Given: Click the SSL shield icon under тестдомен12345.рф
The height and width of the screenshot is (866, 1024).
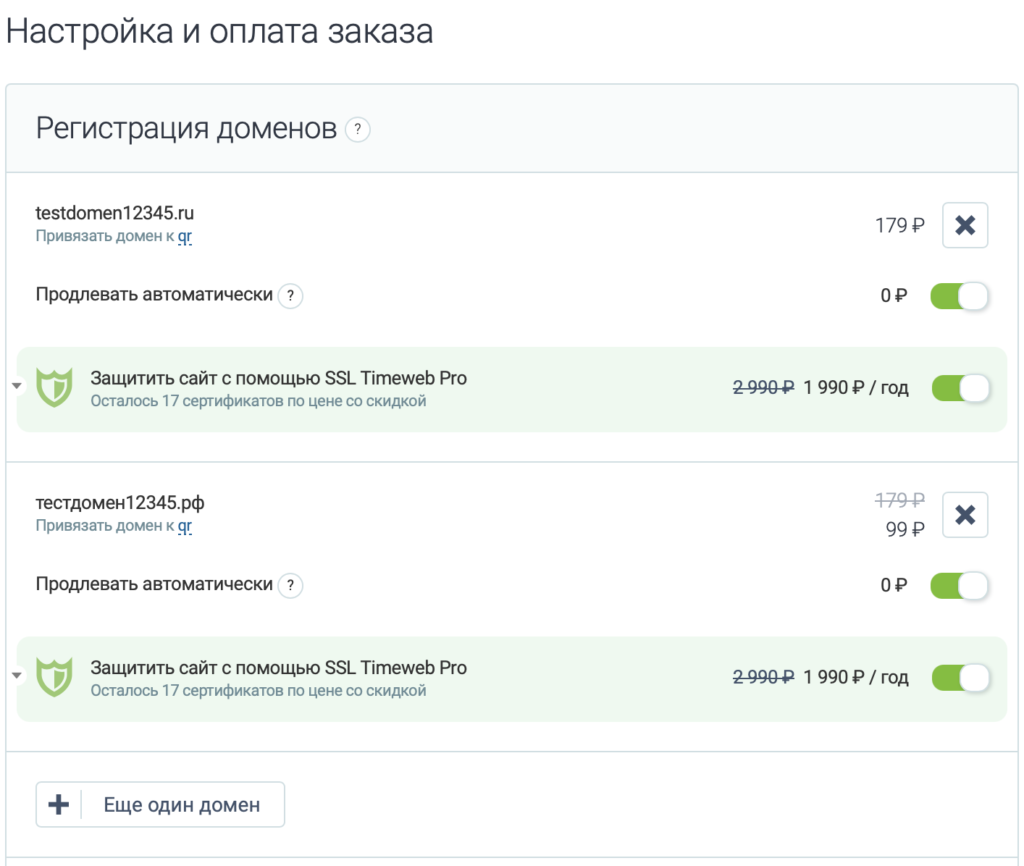Looking at the screenshot, I should pos(54,677).
